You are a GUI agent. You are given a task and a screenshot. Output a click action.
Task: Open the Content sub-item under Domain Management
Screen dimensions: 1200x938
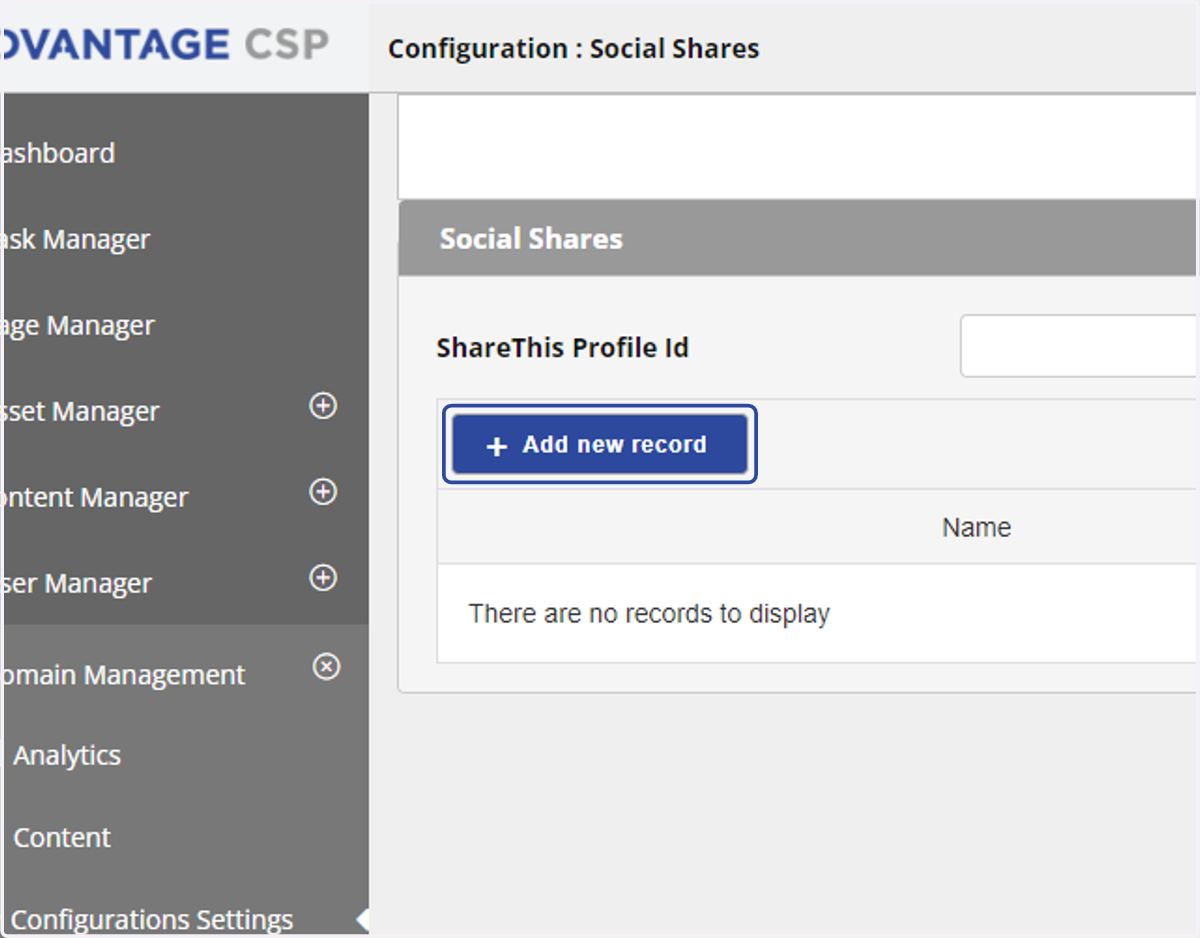[x=62, y=837]
